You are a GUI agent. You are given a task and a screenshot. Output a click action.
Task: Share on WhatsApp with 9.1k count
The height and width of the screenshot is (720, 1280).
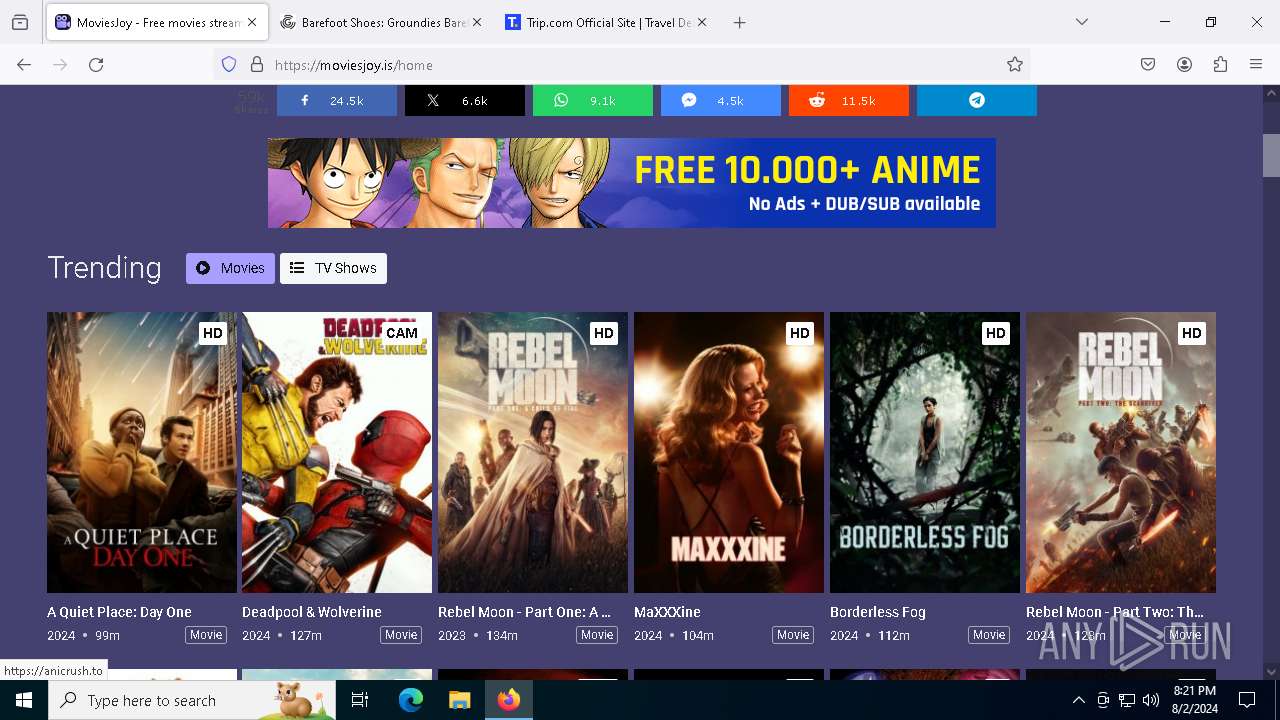(x=592, y=100)
